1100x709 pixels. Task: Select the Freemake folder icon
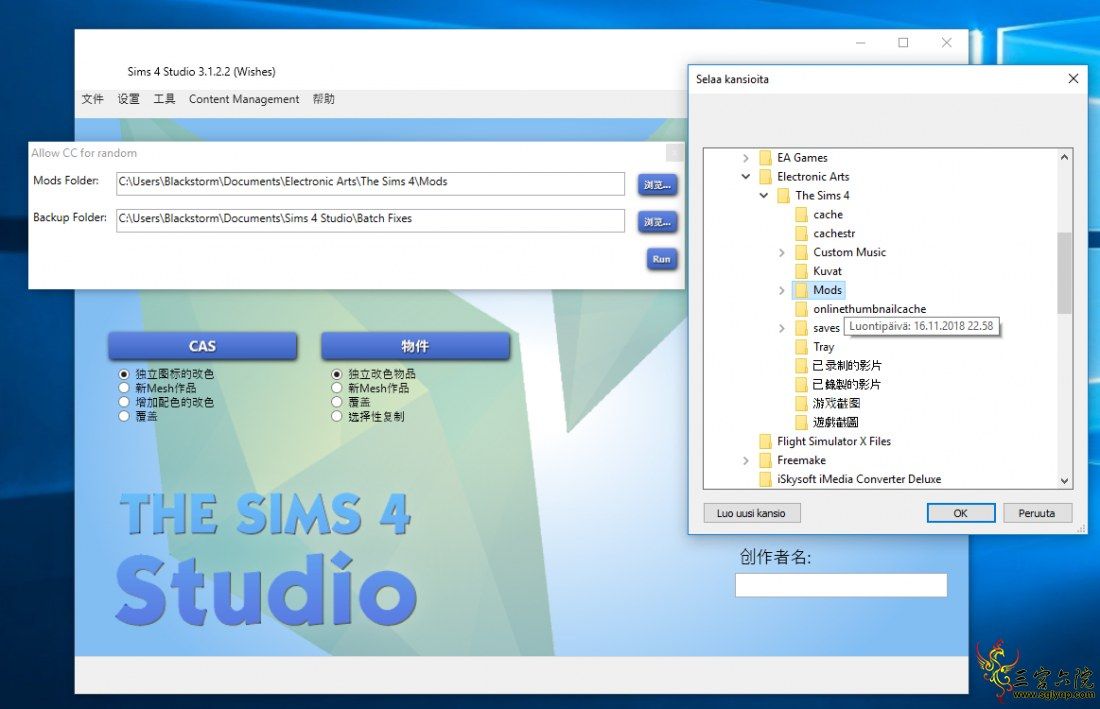[765, 461]
